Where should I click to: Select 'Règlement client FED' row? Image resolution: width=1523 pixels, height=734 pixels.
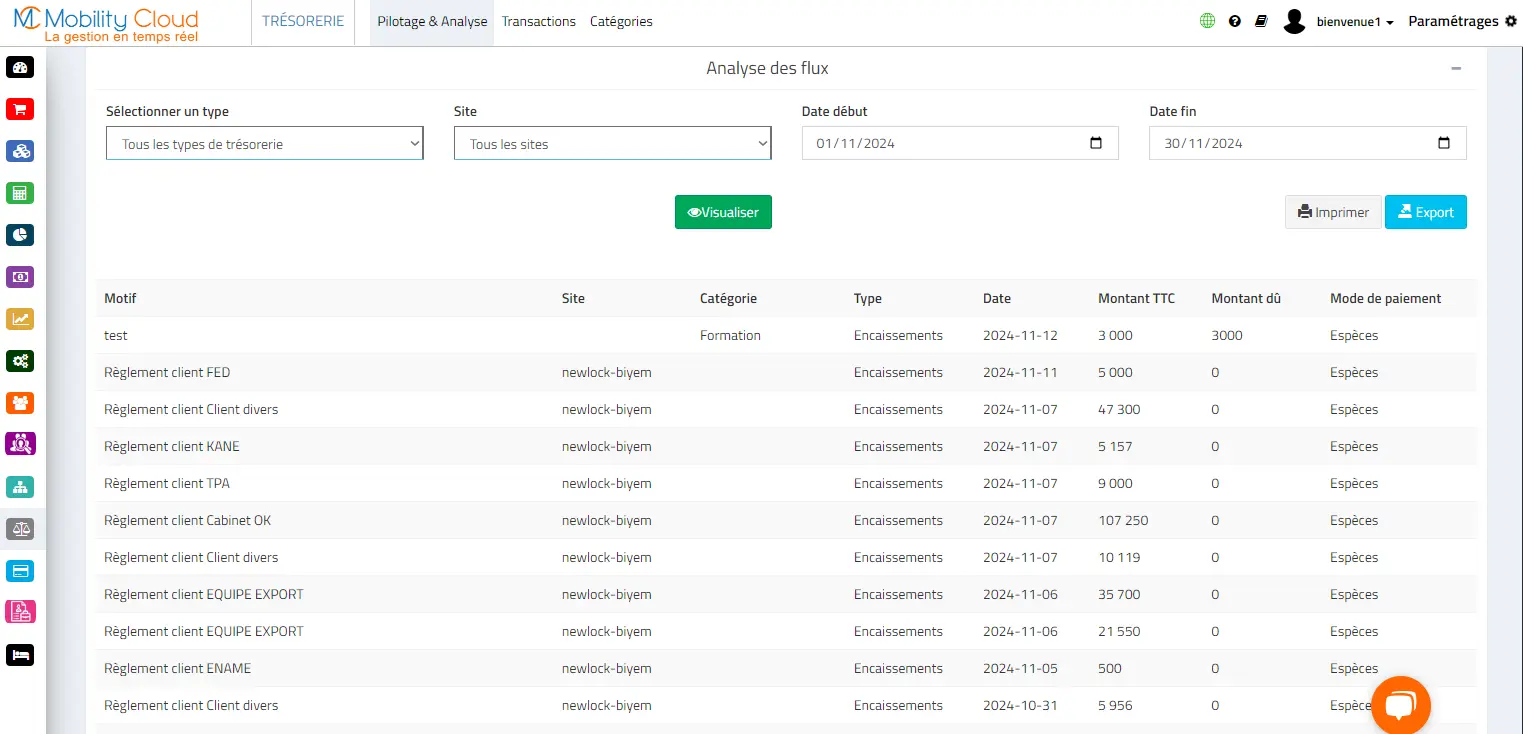pos(786,372)
